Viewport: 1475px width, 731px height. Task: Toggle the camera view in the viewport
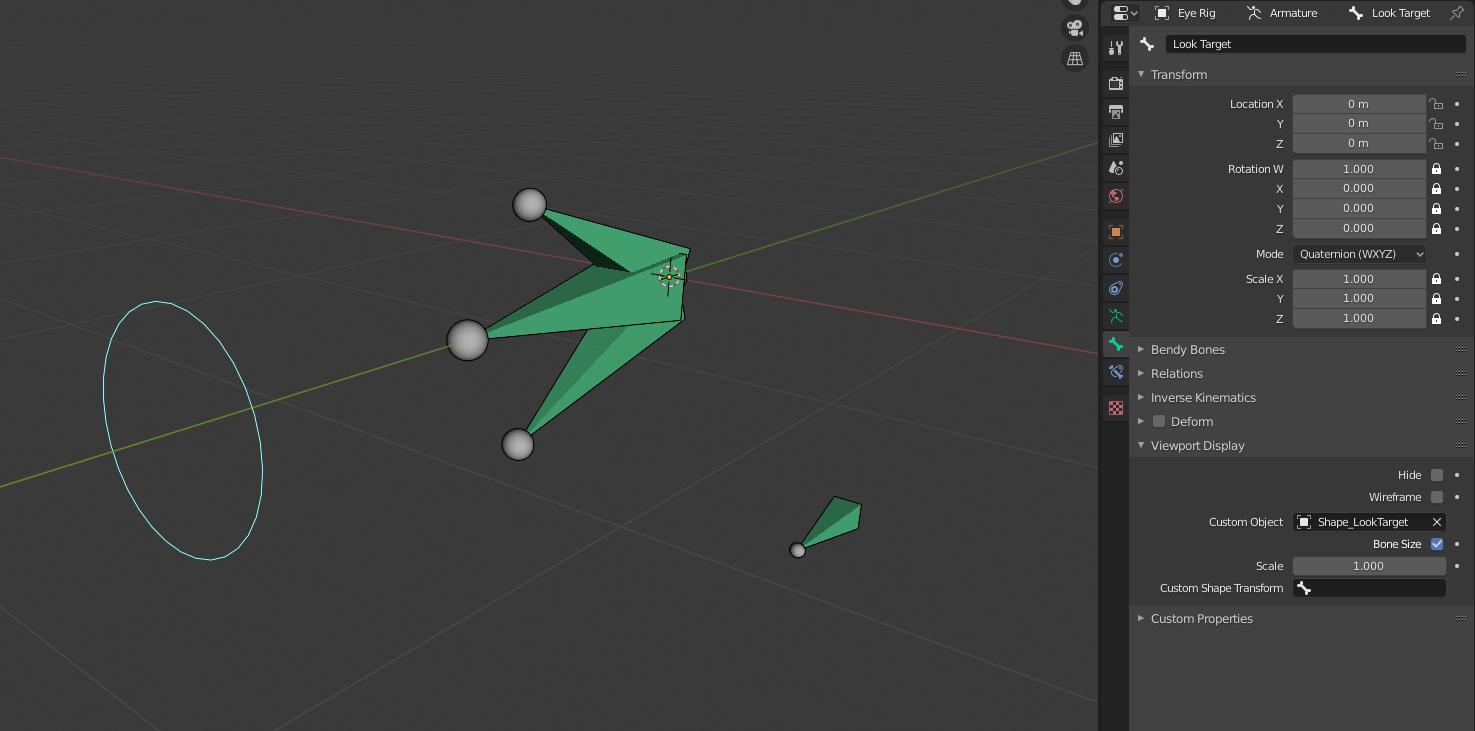pyautogui.click(x=1074, y=28)
